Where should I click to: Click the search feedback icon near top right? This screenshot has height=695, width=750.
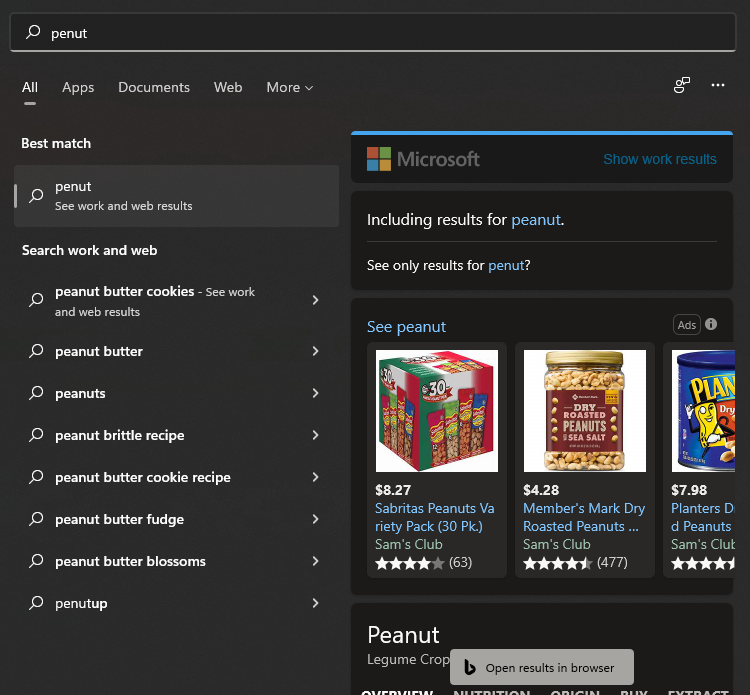pos(682,86)
